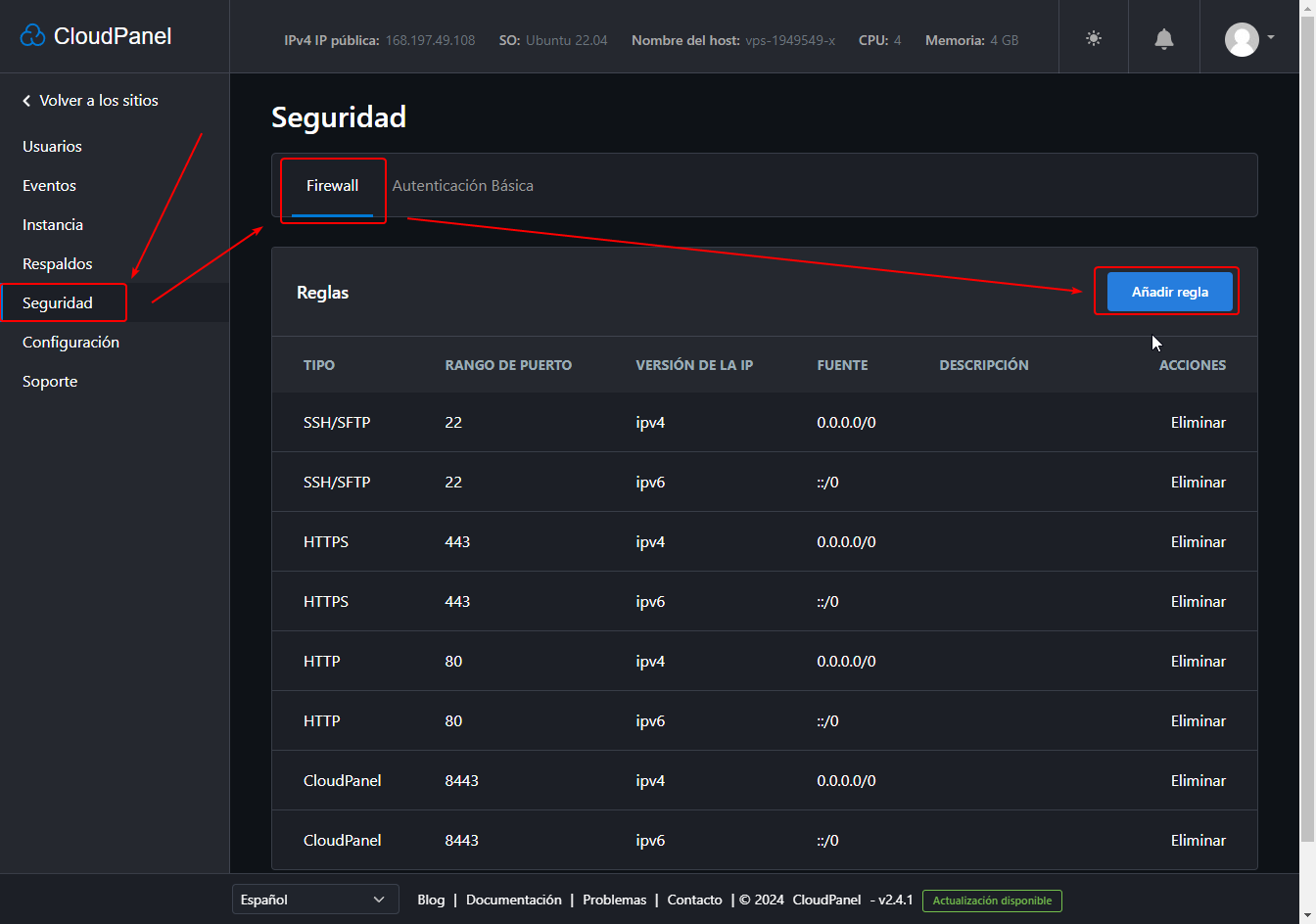
Task: Eliminar the HTTPS ipv4 rule
Action: pos(1198,542)
